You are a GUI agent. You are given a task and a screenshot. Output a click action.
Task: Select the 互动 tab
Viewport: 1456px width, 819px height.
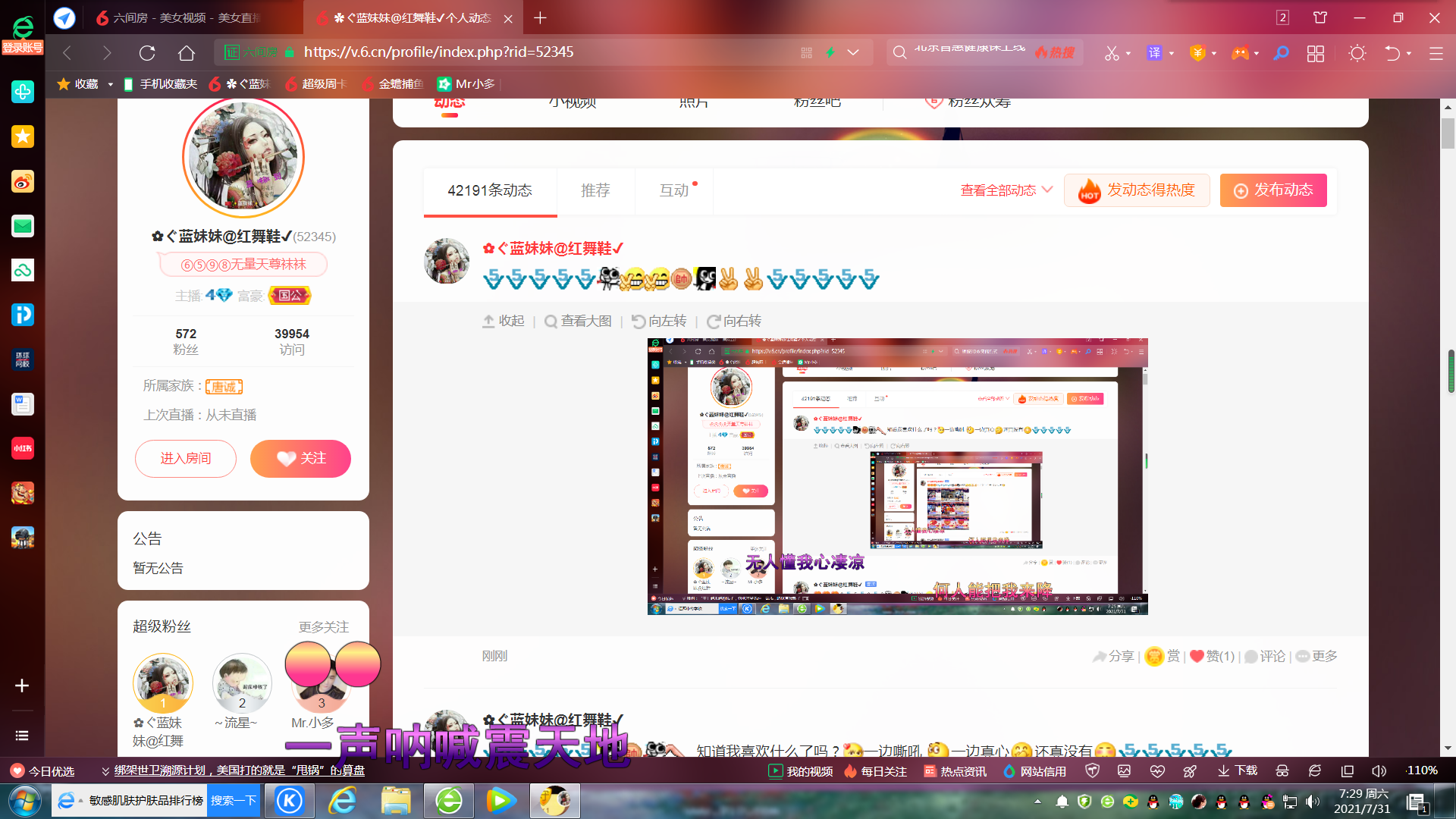[x=674, y=190]
